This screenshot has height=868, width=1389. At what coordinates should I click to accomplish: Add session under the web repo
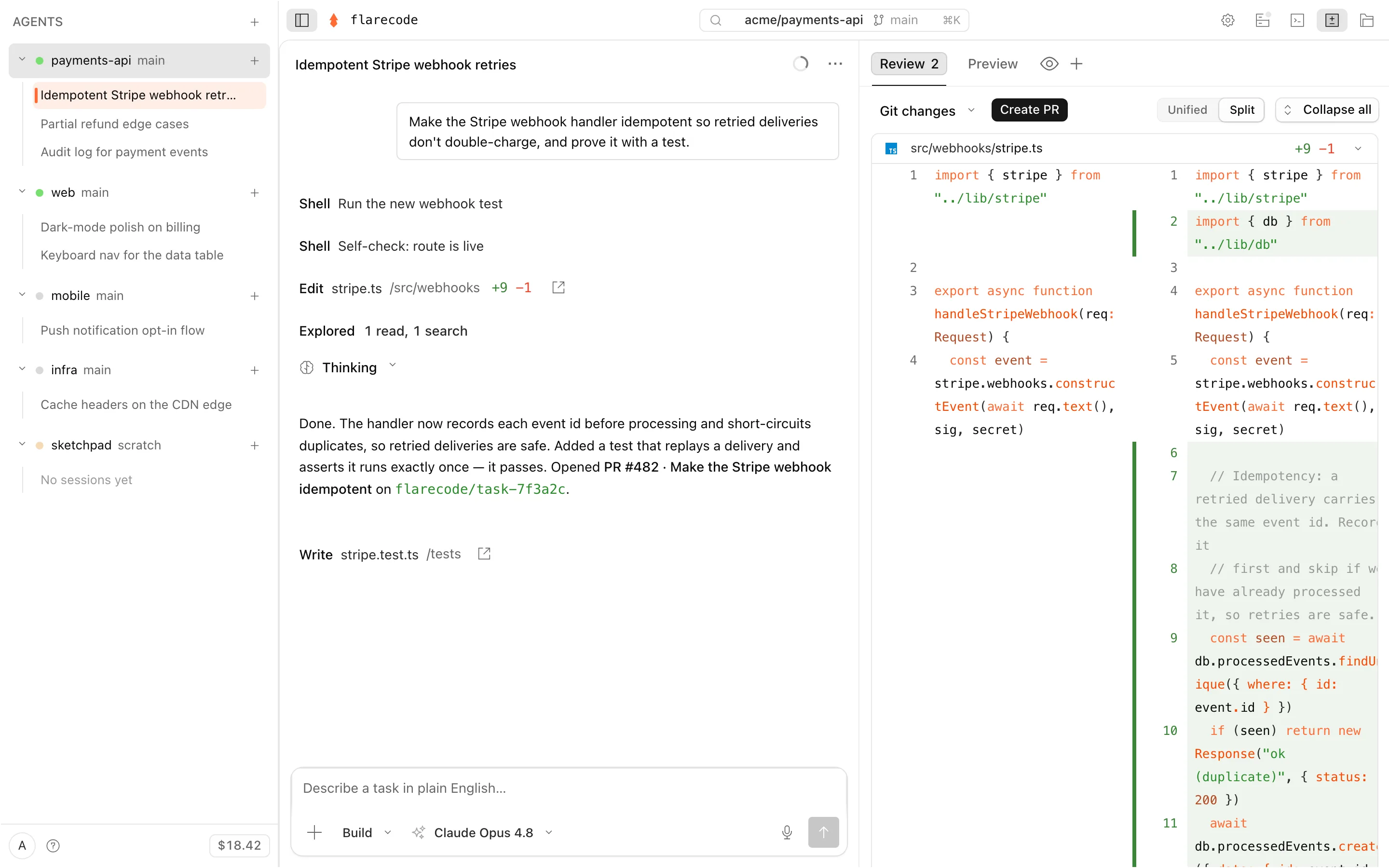coord(254,193)
